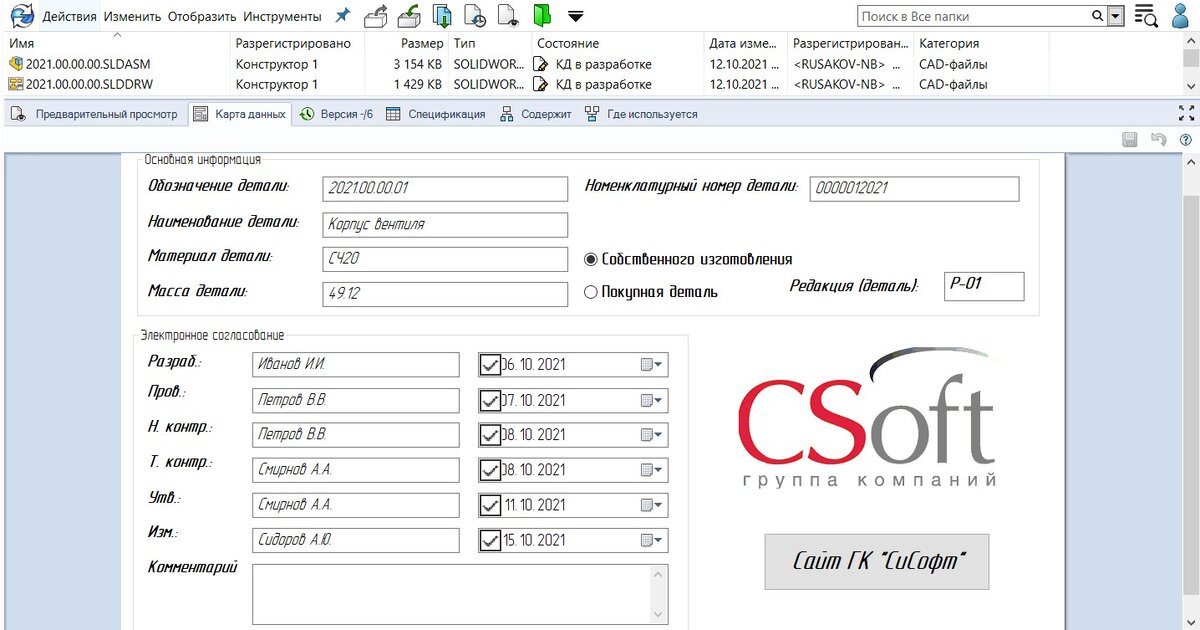Screen dimensions: 1200x630
Task: Toggle the 07.10.2021 date checkbox
Action: tap(490, 401)
